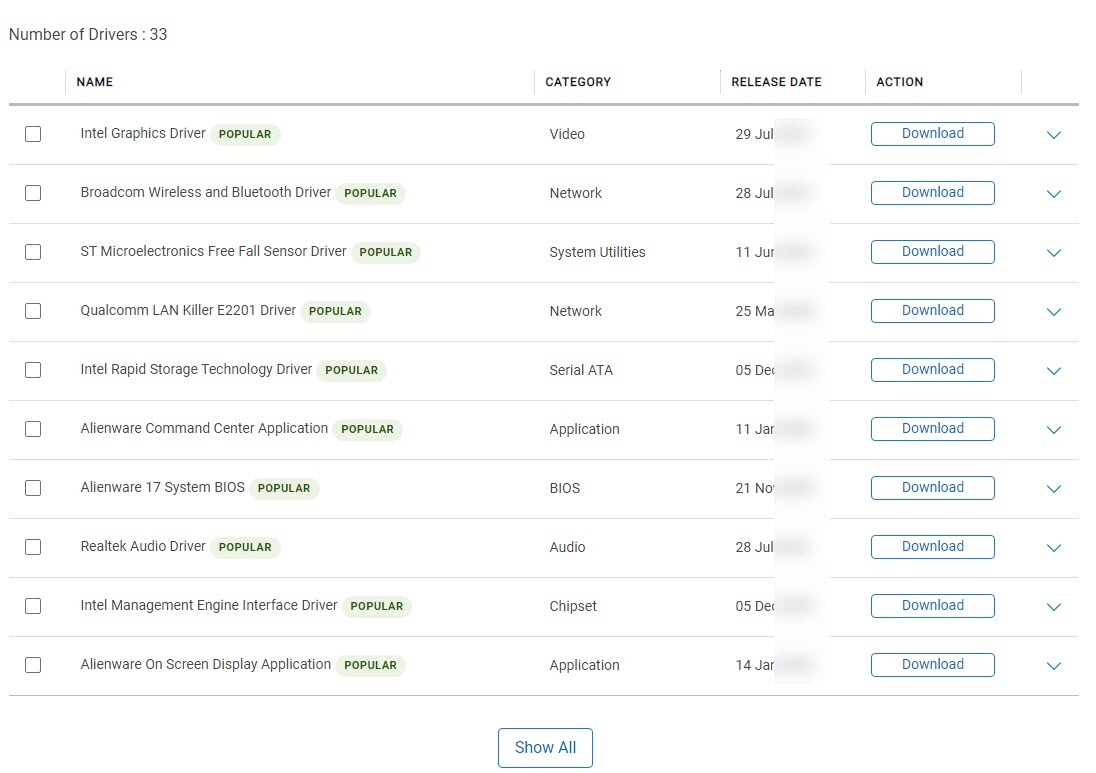1096x773 pixels.
Task: Click the Number of Drivers : 33 text
Action: coord(88,34)
